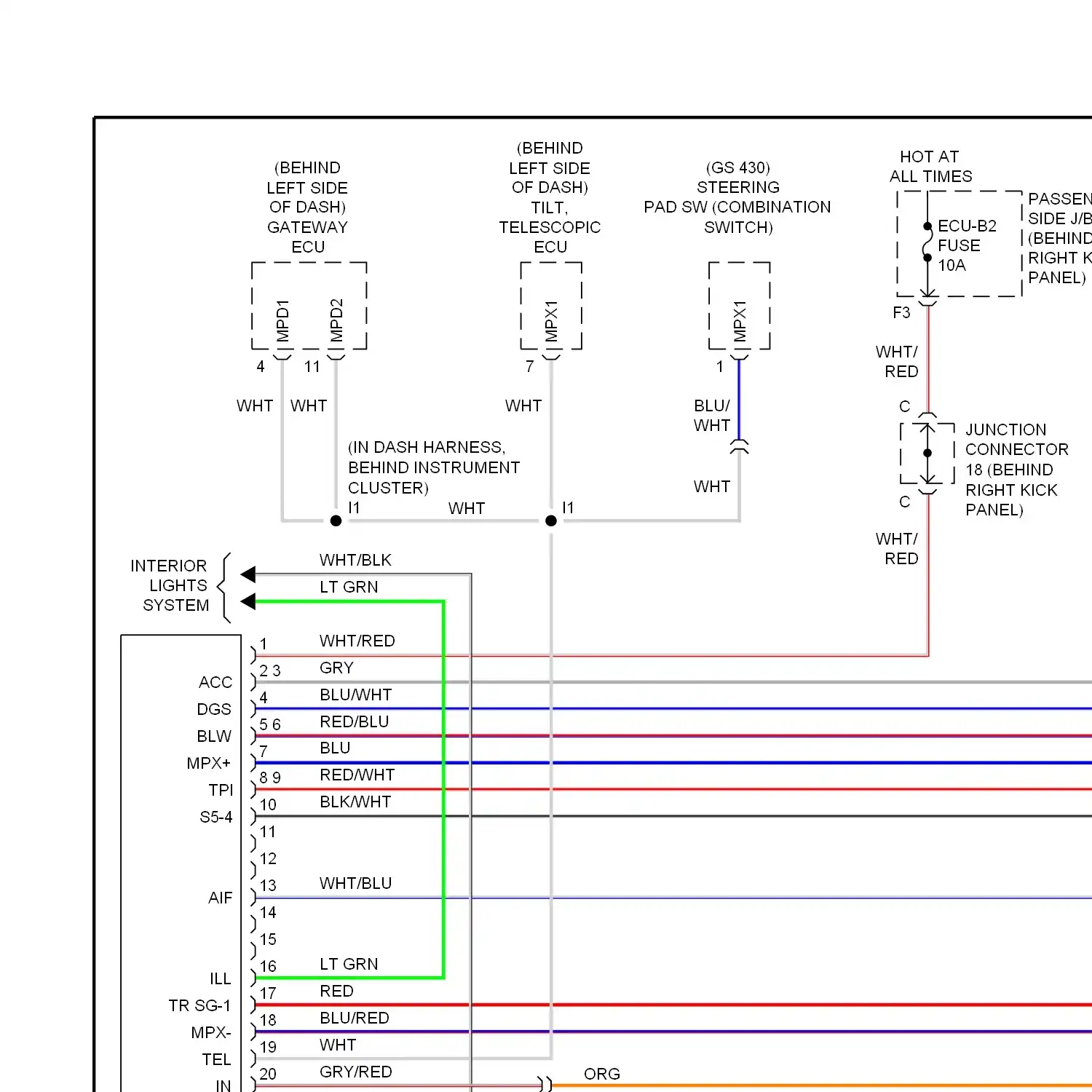Viewport: 1092px width, 1092px height.
Task: Click the "ORG" wire label
Action: pyautogui.click(x=602, y=1074)
